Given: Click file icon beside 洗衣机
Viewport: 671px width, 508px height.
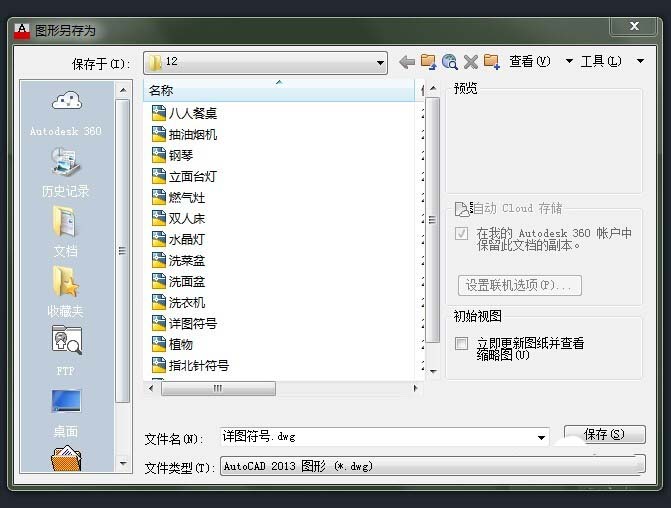Looking at the screenshot, I should click(x=159, y=302).
